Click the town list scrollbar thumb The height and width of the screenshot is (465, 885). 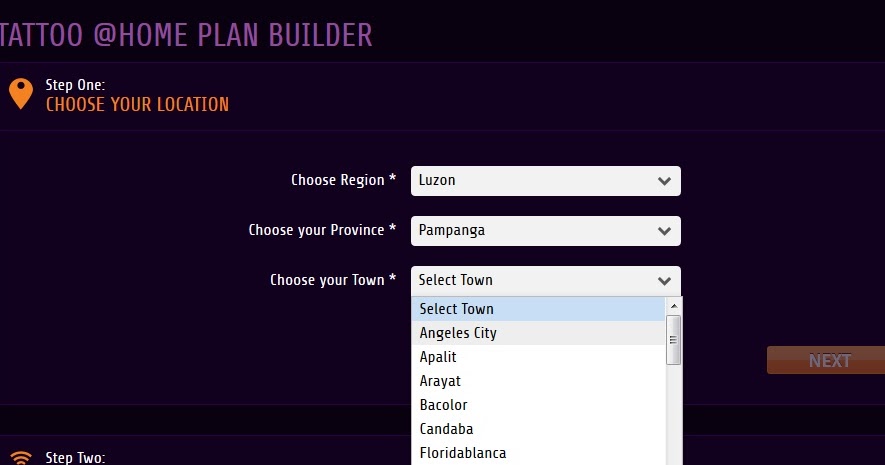[673, 340]
